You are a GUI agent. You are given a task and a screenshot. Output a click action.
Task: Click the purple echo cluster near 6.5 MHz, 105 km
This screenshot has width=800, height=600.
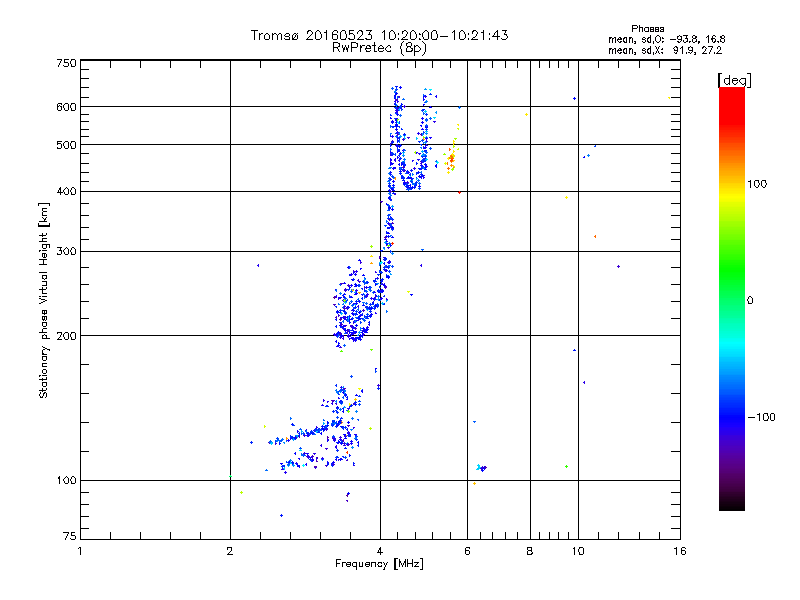(x=482, y=468)
